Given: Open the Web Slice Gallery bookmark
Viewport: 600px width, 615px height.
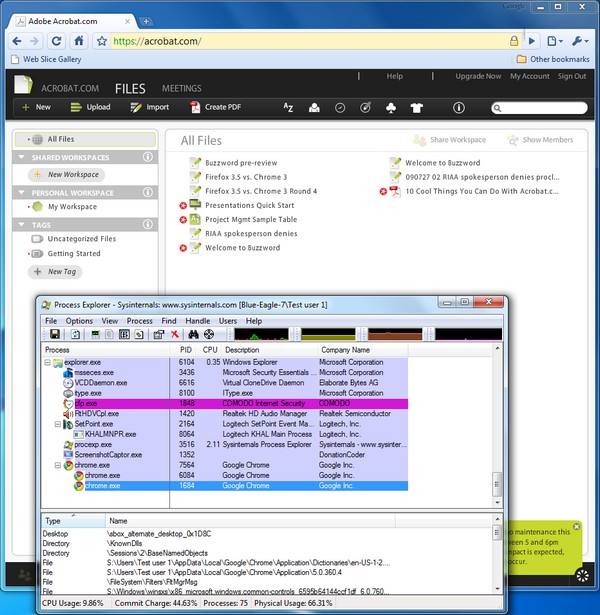Looking at the screenshot, I should pyautogui.click(x=47, y=60).
